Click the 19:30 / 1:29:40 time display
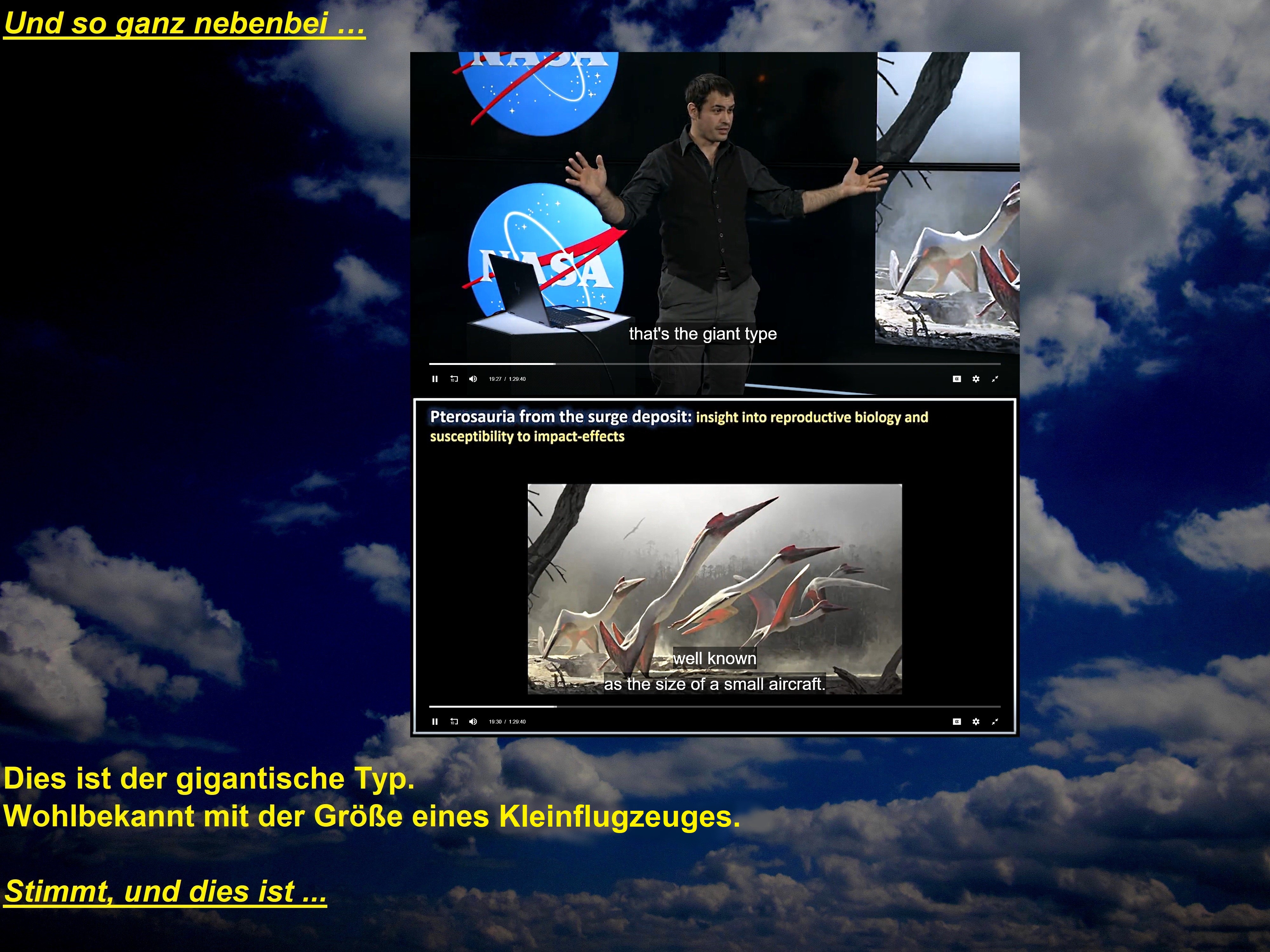 pyautogui.click(x=507, y=721)
